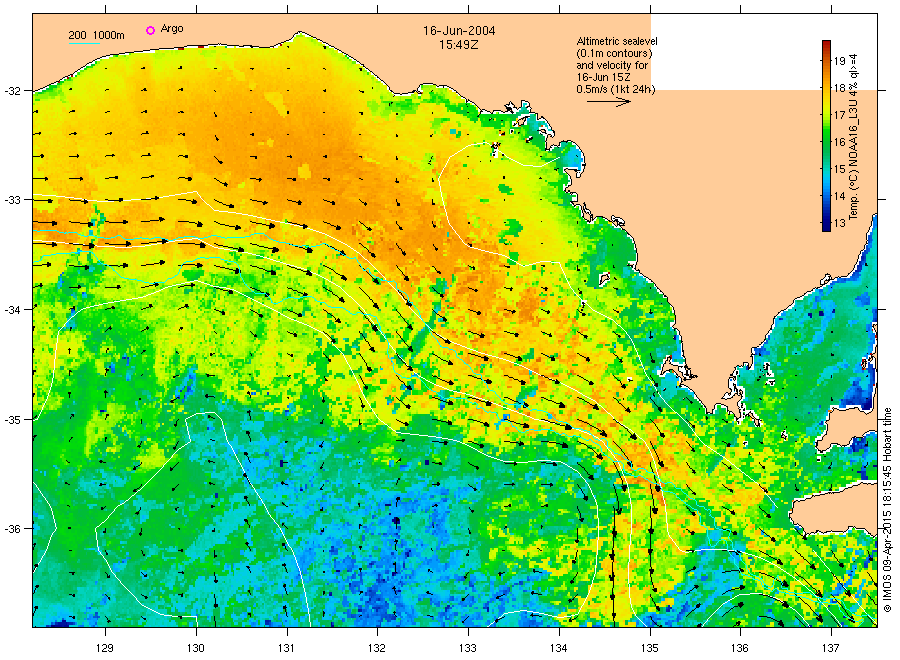This screenshot has height=660, width=900.
Task: Click the 0.5m/s (1kt 24h) label
Action: (616, 89)
